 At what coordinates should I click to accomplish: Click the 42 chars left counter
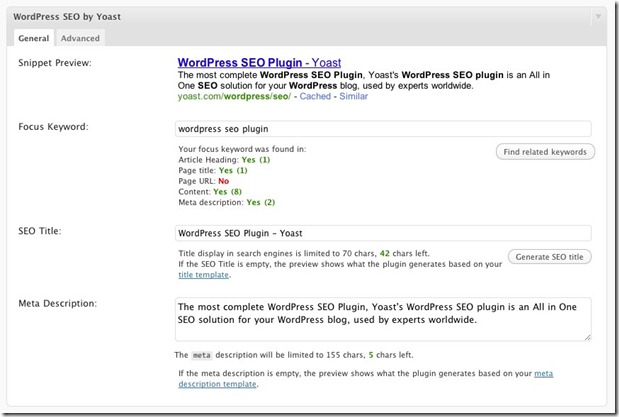point(404,254)
